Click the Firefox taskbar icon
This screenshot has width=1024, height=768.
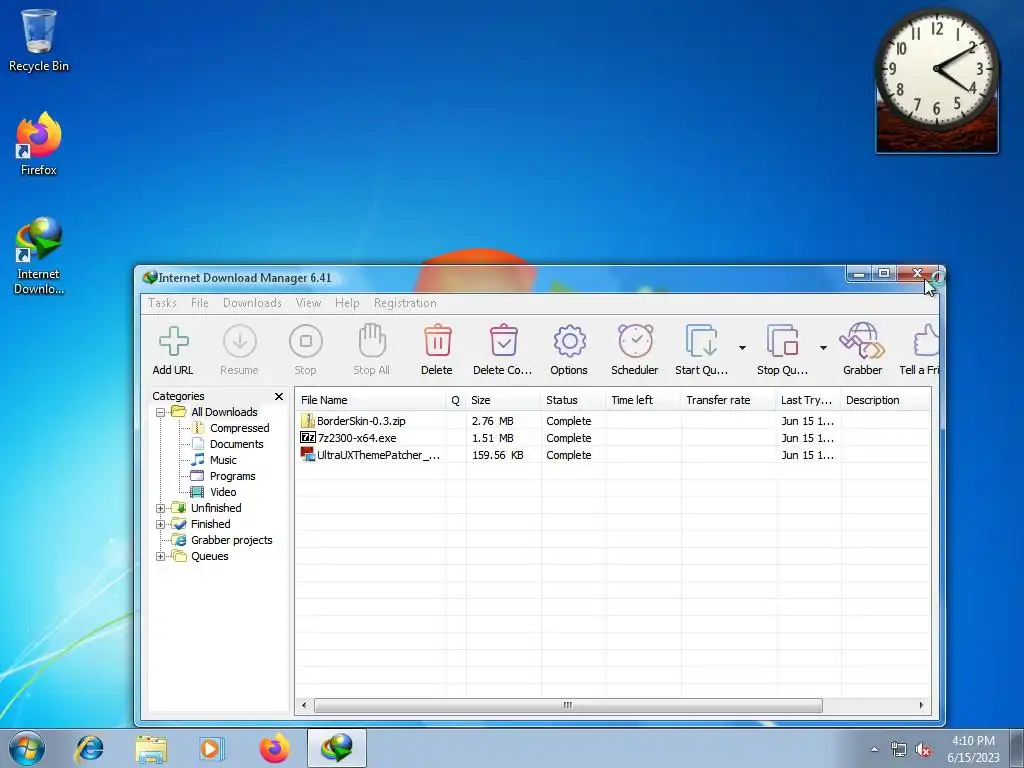tap(274, 748)
